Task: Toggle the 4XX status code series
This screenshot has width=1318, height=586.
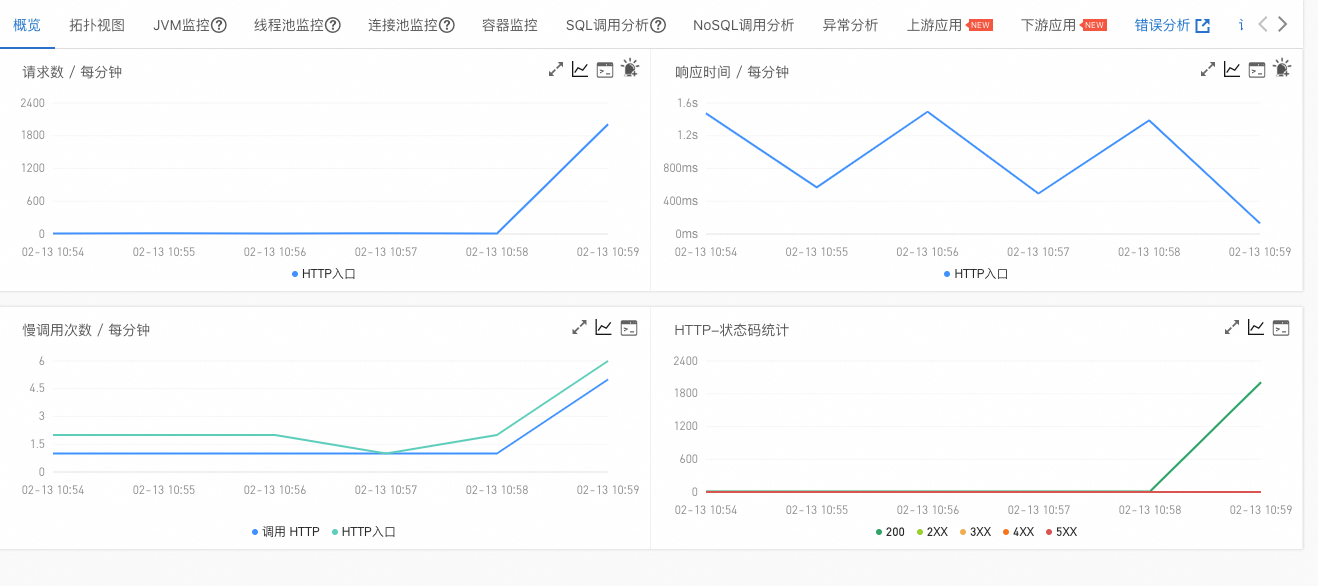Action: [1018, 532]
